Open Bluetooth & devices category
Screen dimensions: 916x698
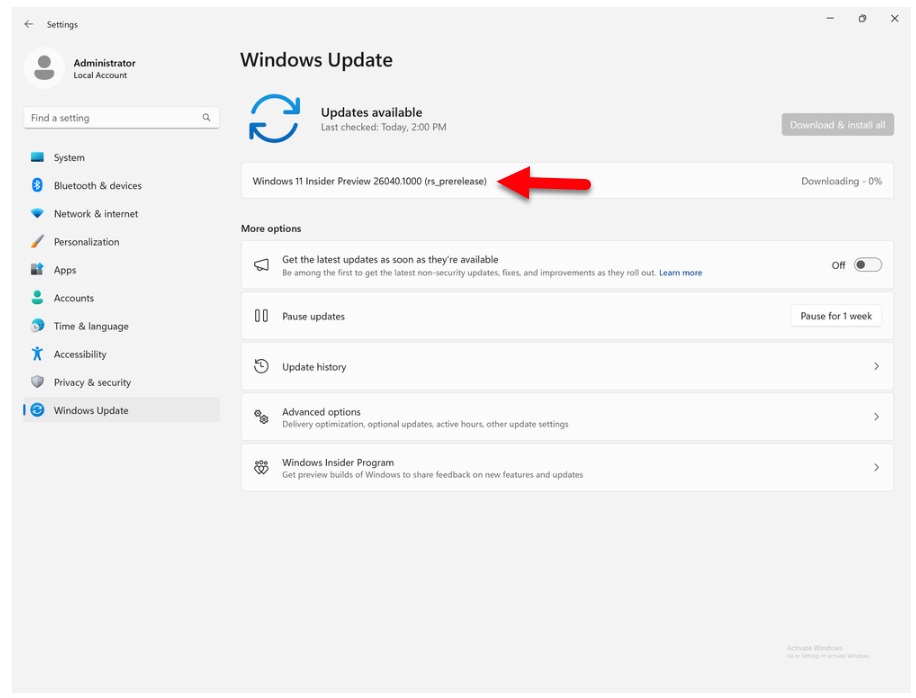pos(122,185)
